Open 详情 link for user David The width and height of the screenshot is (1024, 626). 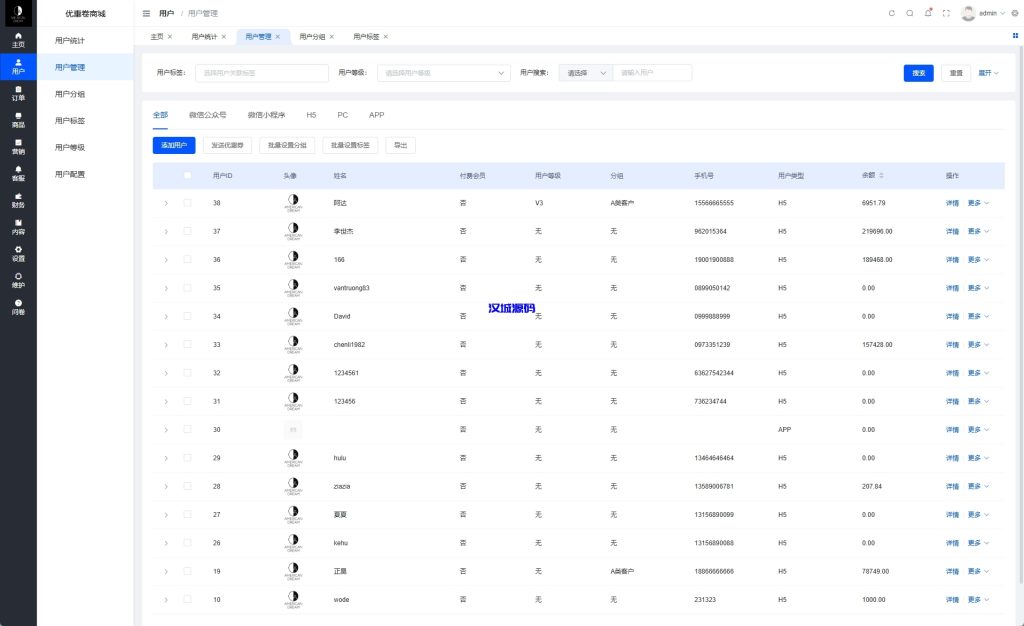click(952, 316)
